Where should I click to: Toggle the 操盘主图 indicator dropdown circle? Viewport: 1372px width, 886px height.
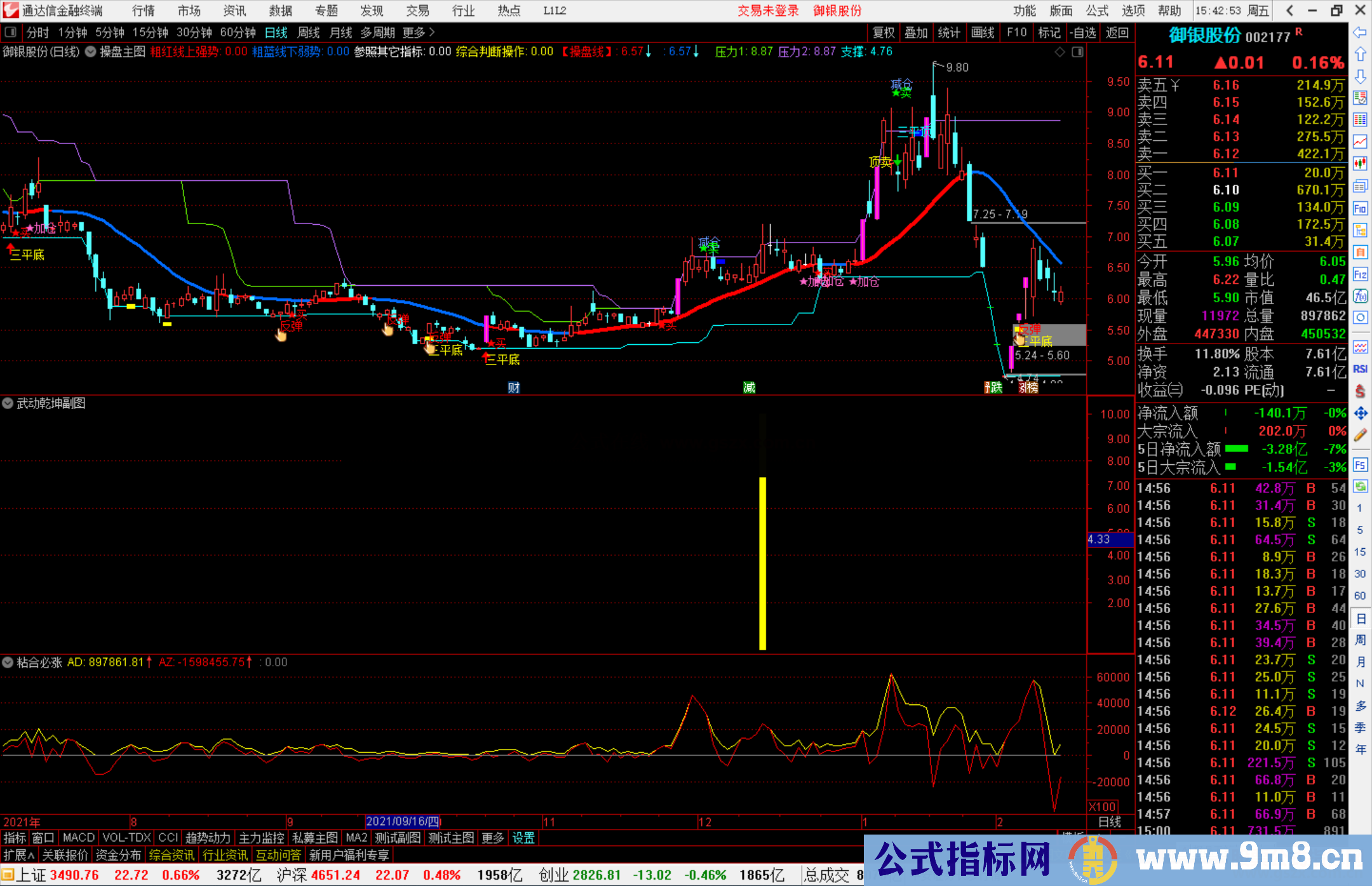91,51
